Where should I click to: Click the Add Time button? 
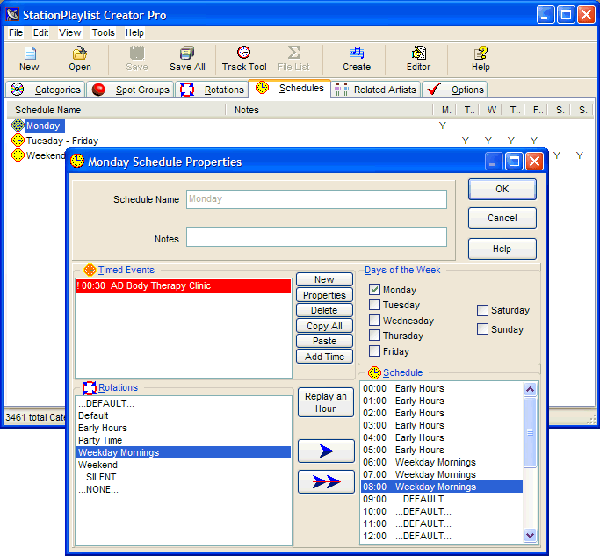325,357
